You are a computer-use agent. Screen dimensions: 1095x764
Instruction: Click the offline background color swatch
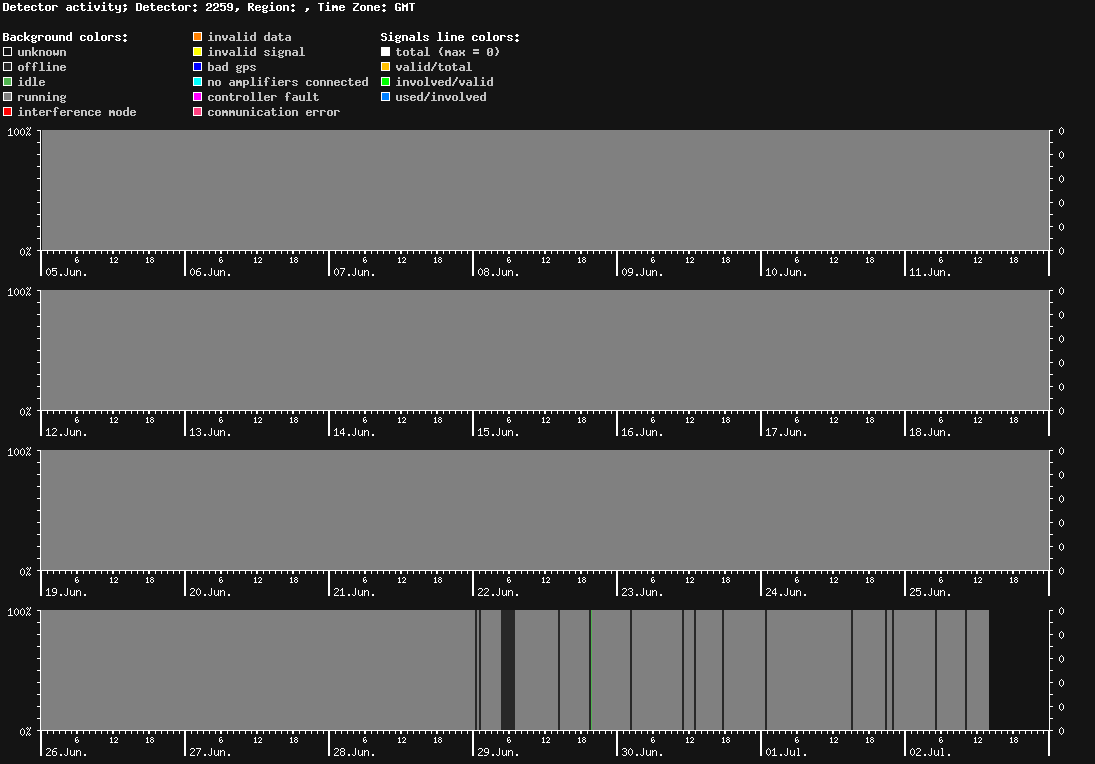(8, 67)
